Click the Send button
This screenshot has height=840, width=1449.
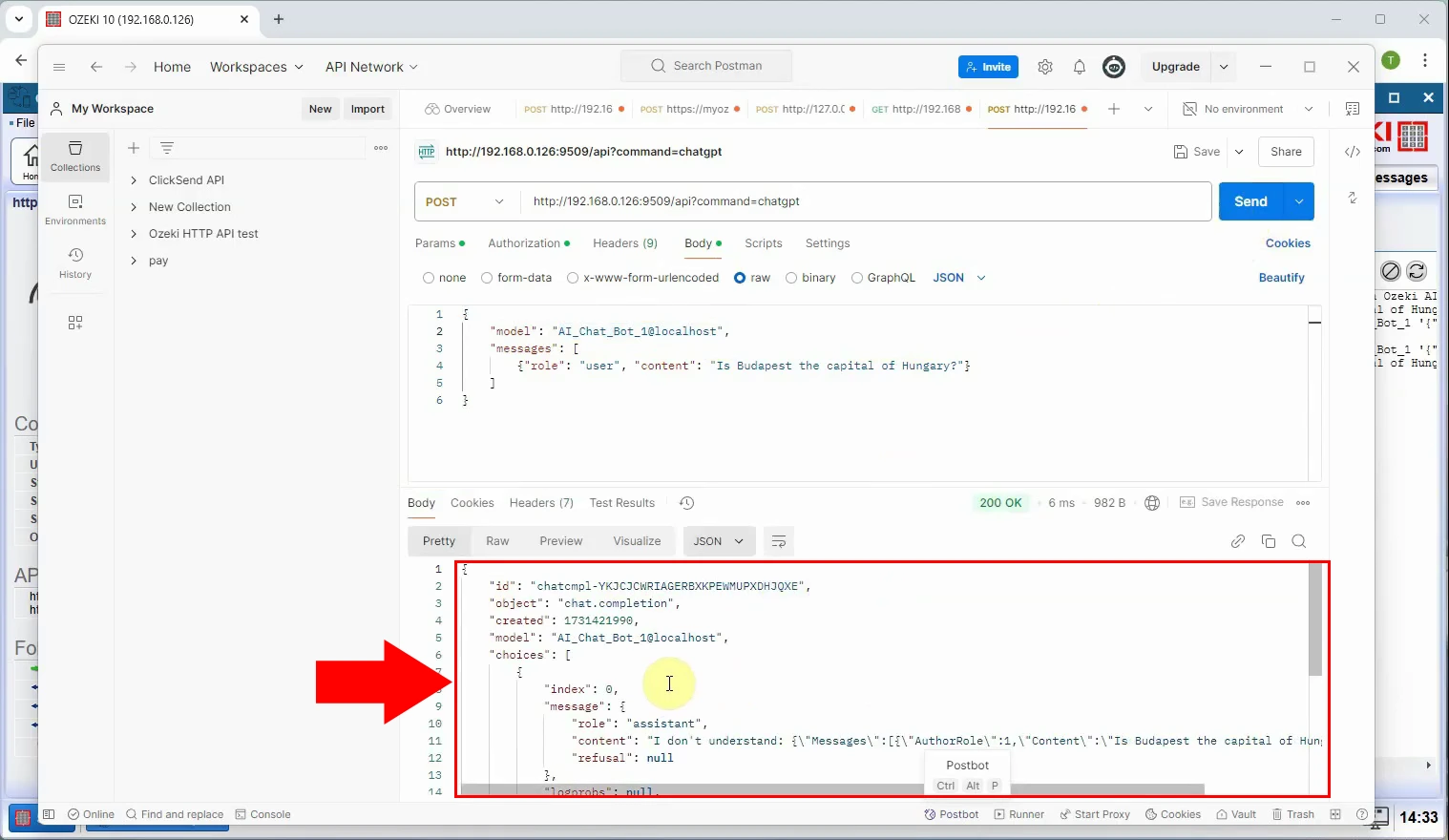click(x=1250, y=201)
